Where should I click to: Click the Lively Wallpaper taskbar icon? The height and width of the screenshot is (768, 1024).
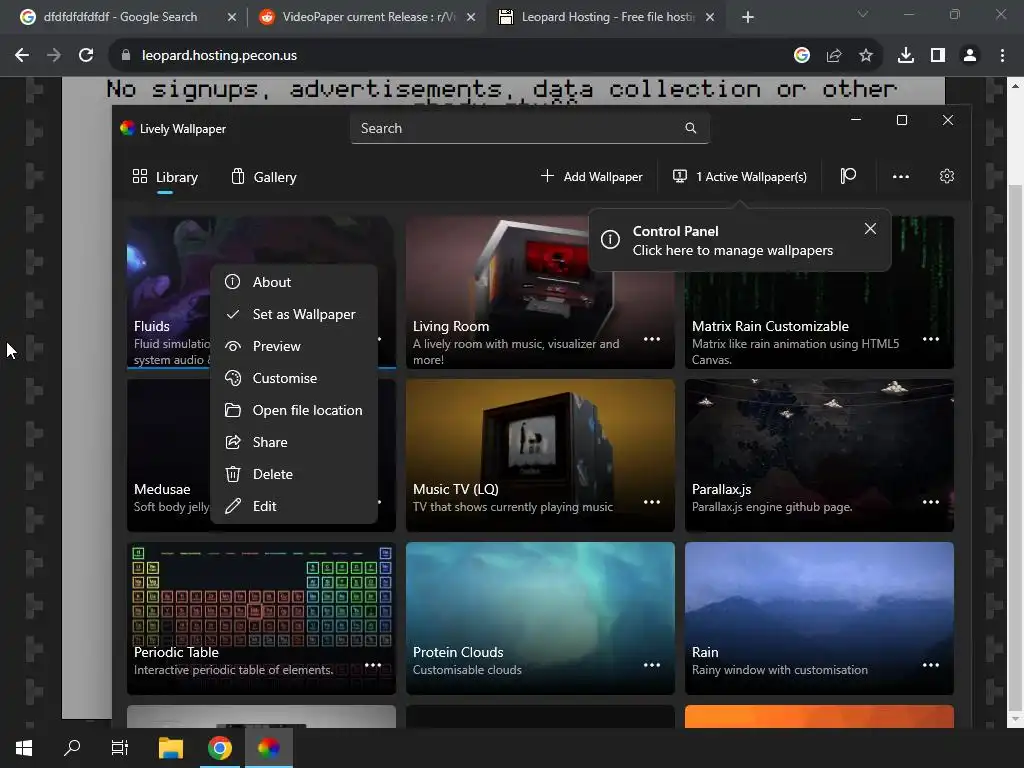(268, 748)
